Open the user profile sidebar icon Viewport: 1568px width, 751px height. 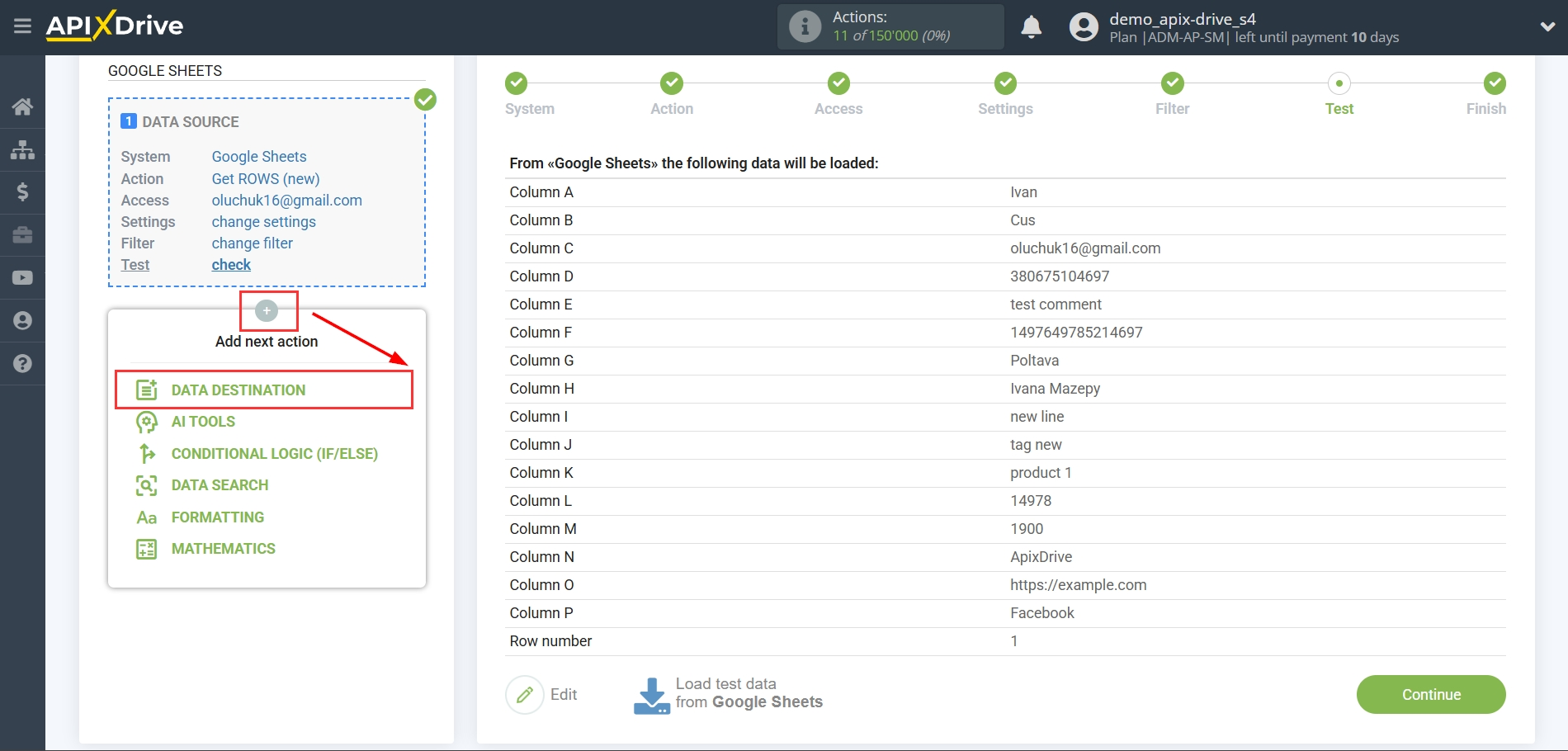22,321
